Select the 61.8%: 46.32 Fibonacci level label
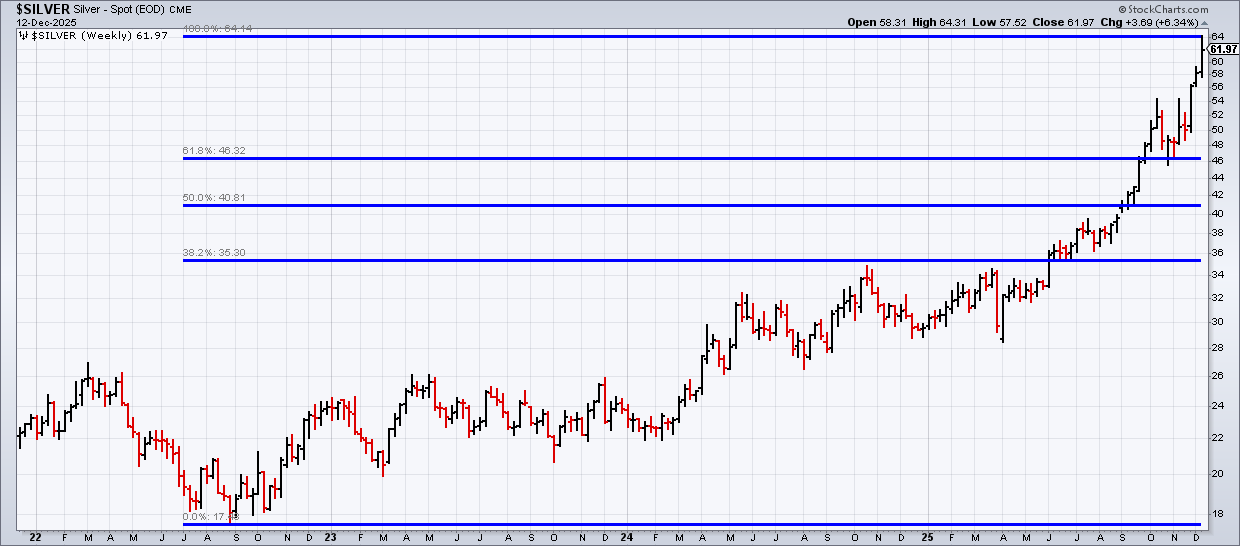The height and width of the screenshot is (546, 1240). [x=214, y=151]
